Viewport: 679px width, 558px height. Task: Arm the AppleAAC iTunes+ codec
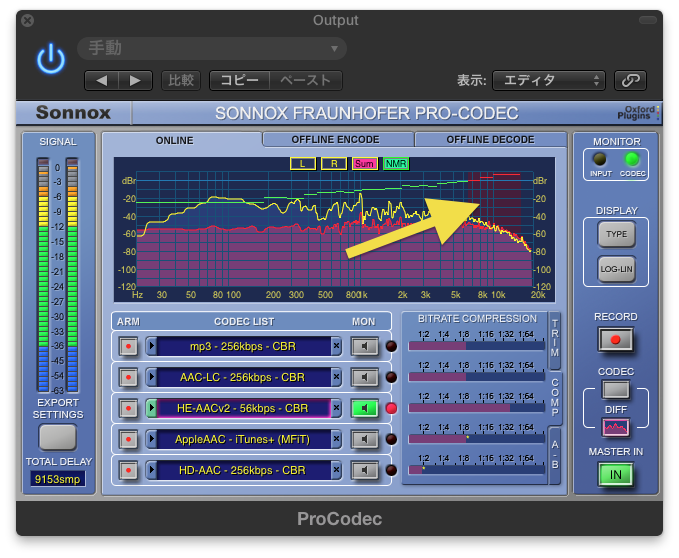point(128,439)
